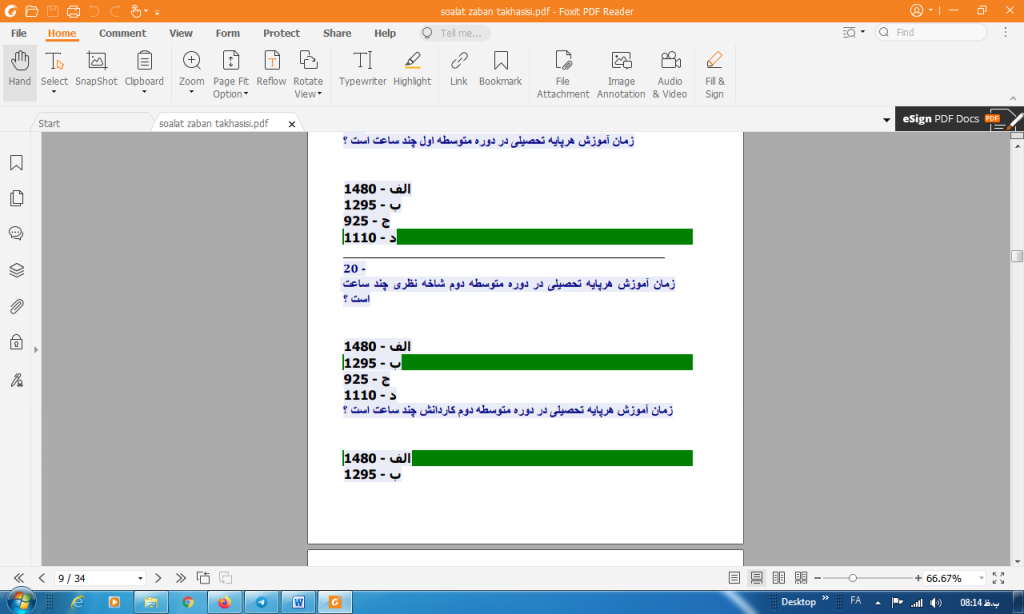
Task: Click the Reflow icon in the ribbon
Action: pyautogui.click(x=271, y=68)
